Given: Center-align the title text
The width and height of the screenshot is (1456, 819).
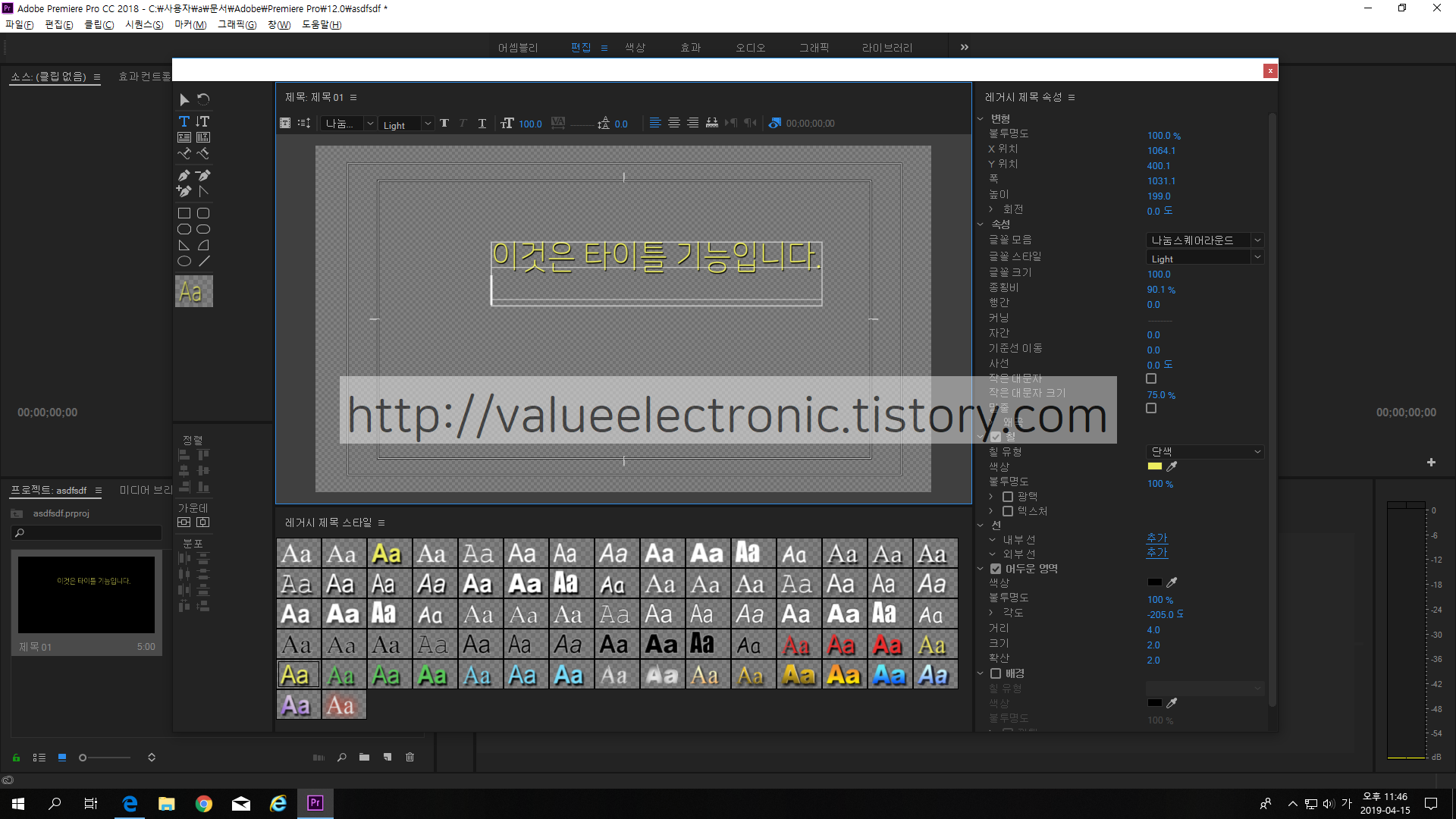Looking at the screenshot, I should click(x=673, y=123).
